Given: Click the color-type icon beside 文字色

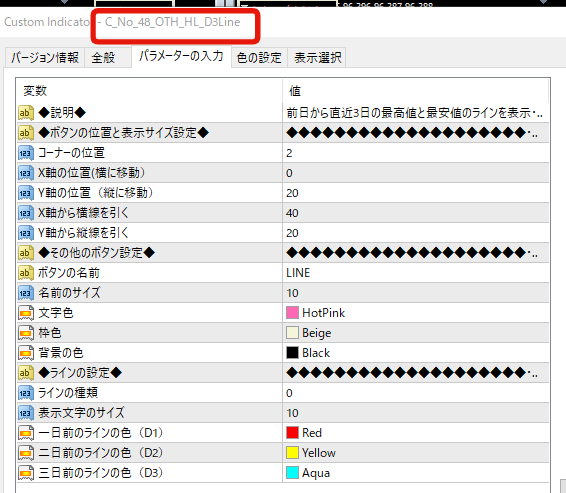Looking at the screenshot, I should [x=26, y=313].
